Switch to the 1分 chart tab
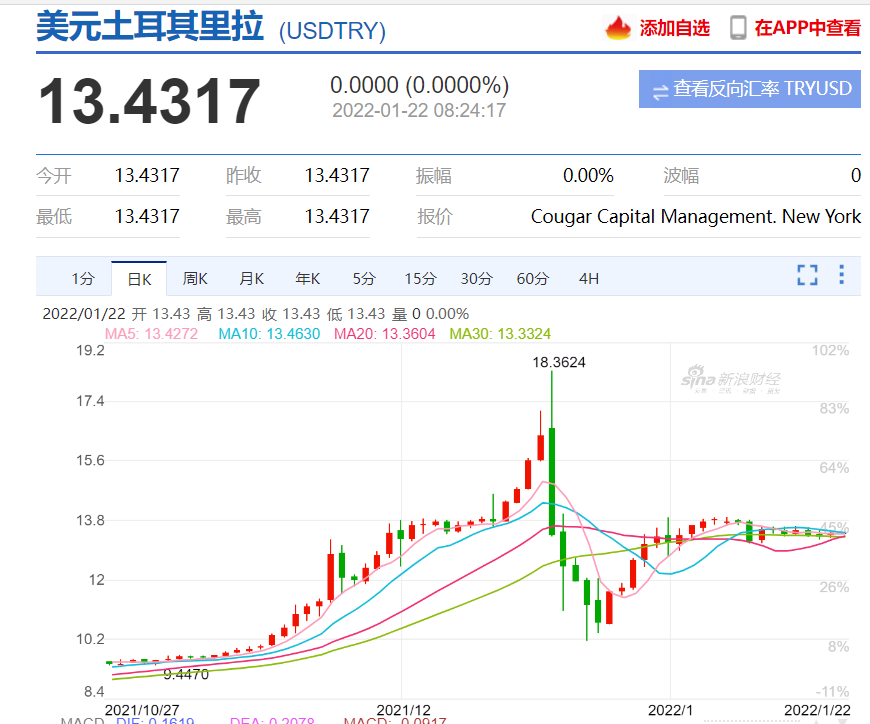 [83, 279]
